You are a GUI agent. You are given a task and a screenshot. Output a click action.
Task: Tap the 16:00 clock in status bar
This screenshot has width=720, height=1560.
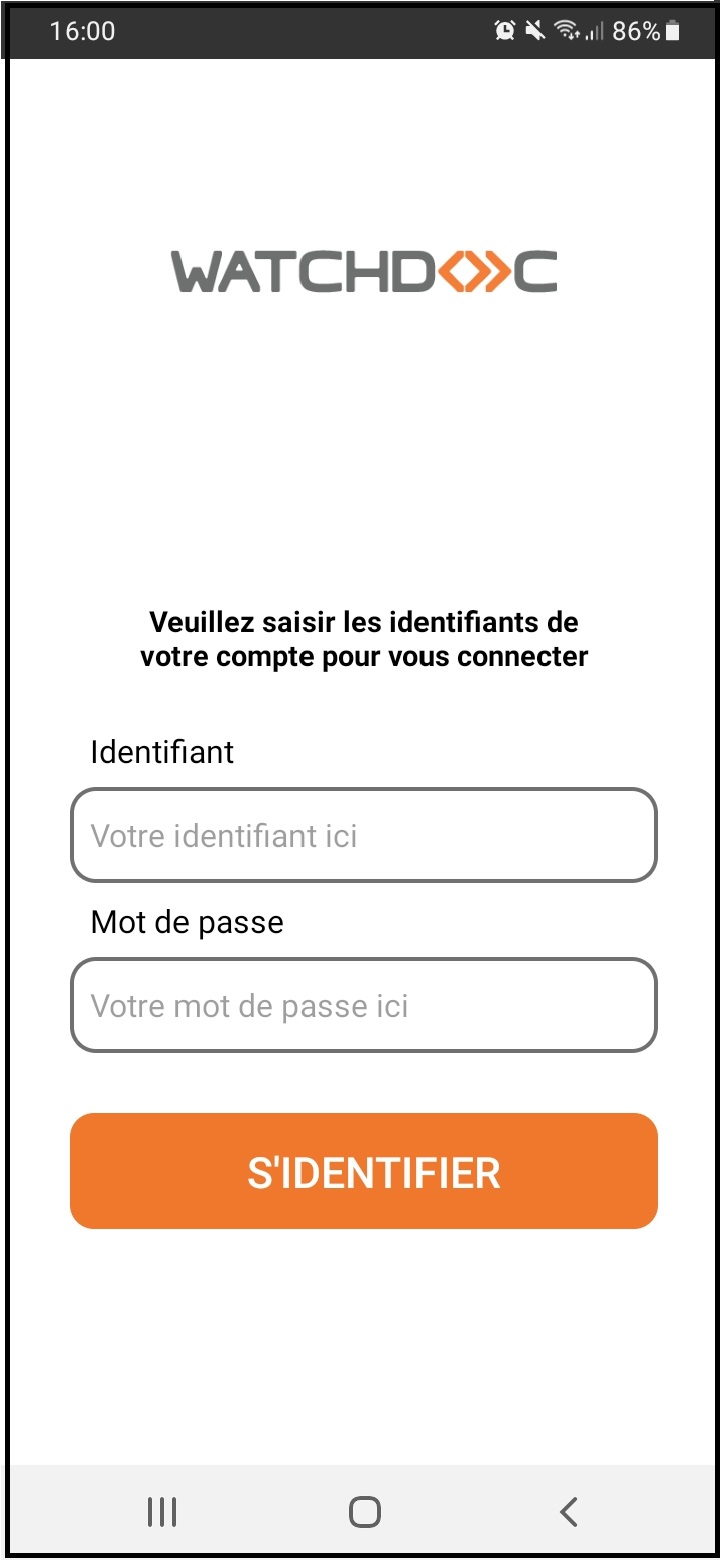(x=82, y=32)
